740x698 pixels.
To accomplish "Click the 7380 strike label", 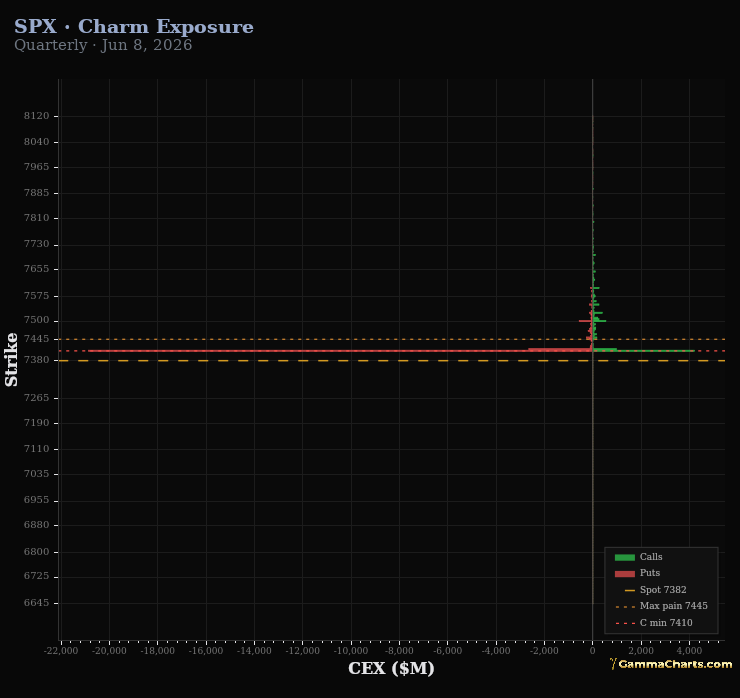I will (x=37, y=360).
